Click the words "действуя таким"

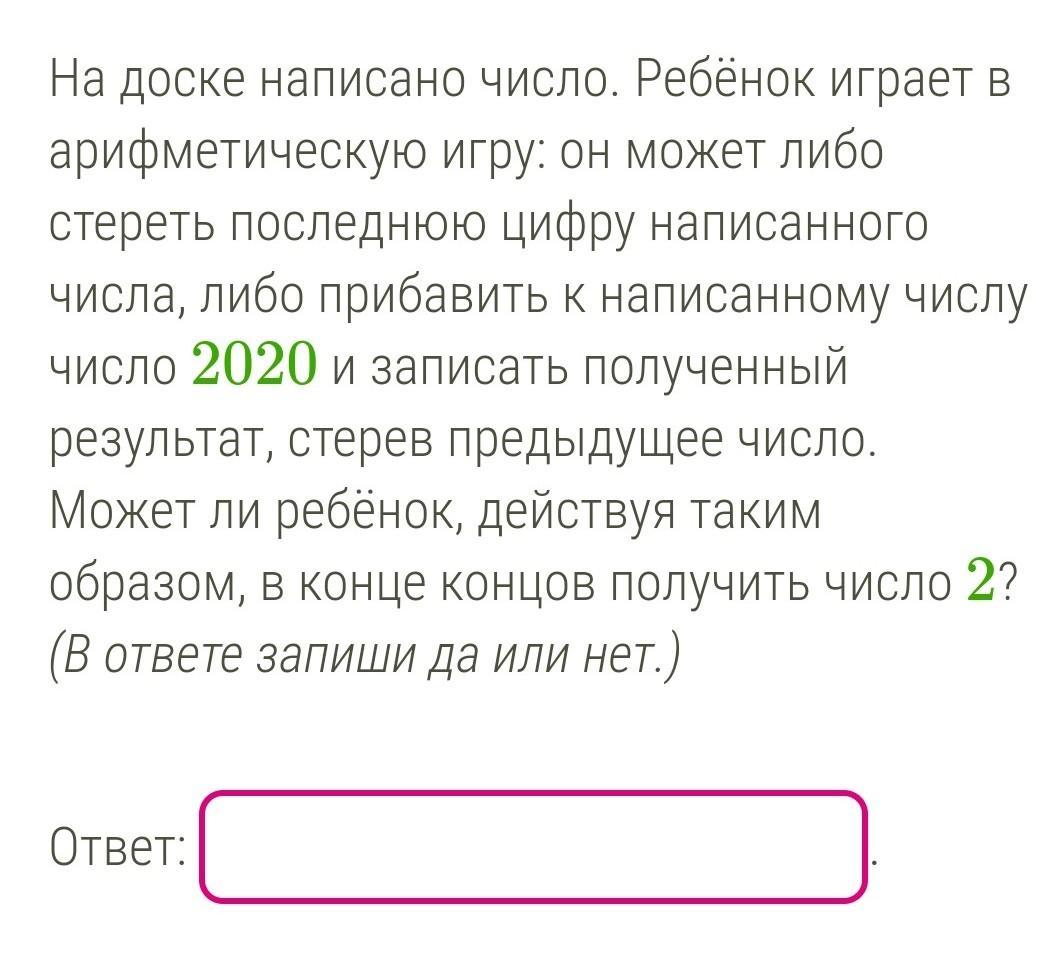pyautogui.click(x=650, y=513)
